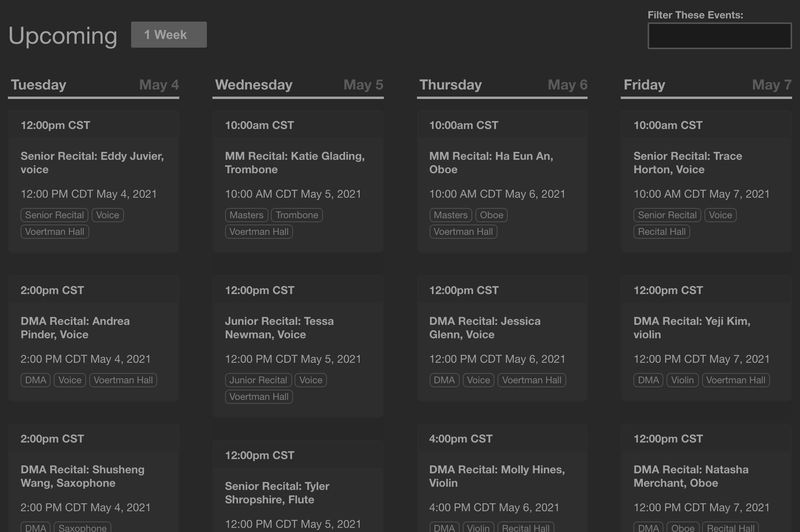This screenshot has width=800, height=532.
Task: Select Voertman Hall tag on Ha Eun An card
Action: click(463, 232)
